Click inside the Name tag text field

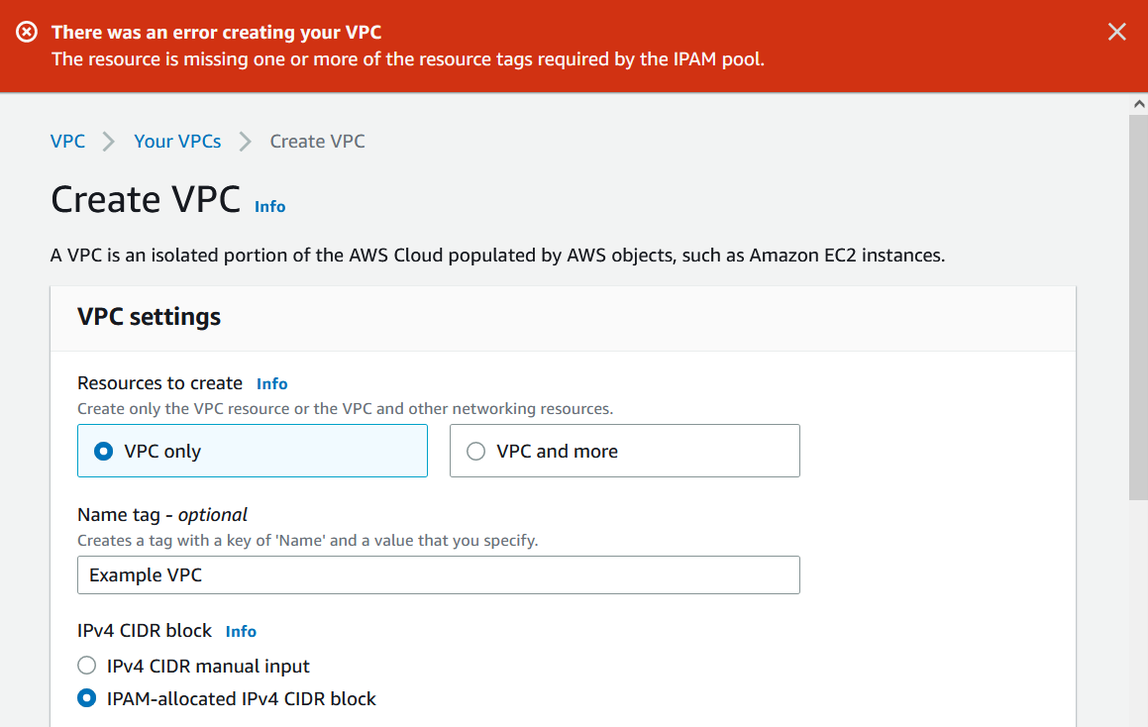[438, 575]
